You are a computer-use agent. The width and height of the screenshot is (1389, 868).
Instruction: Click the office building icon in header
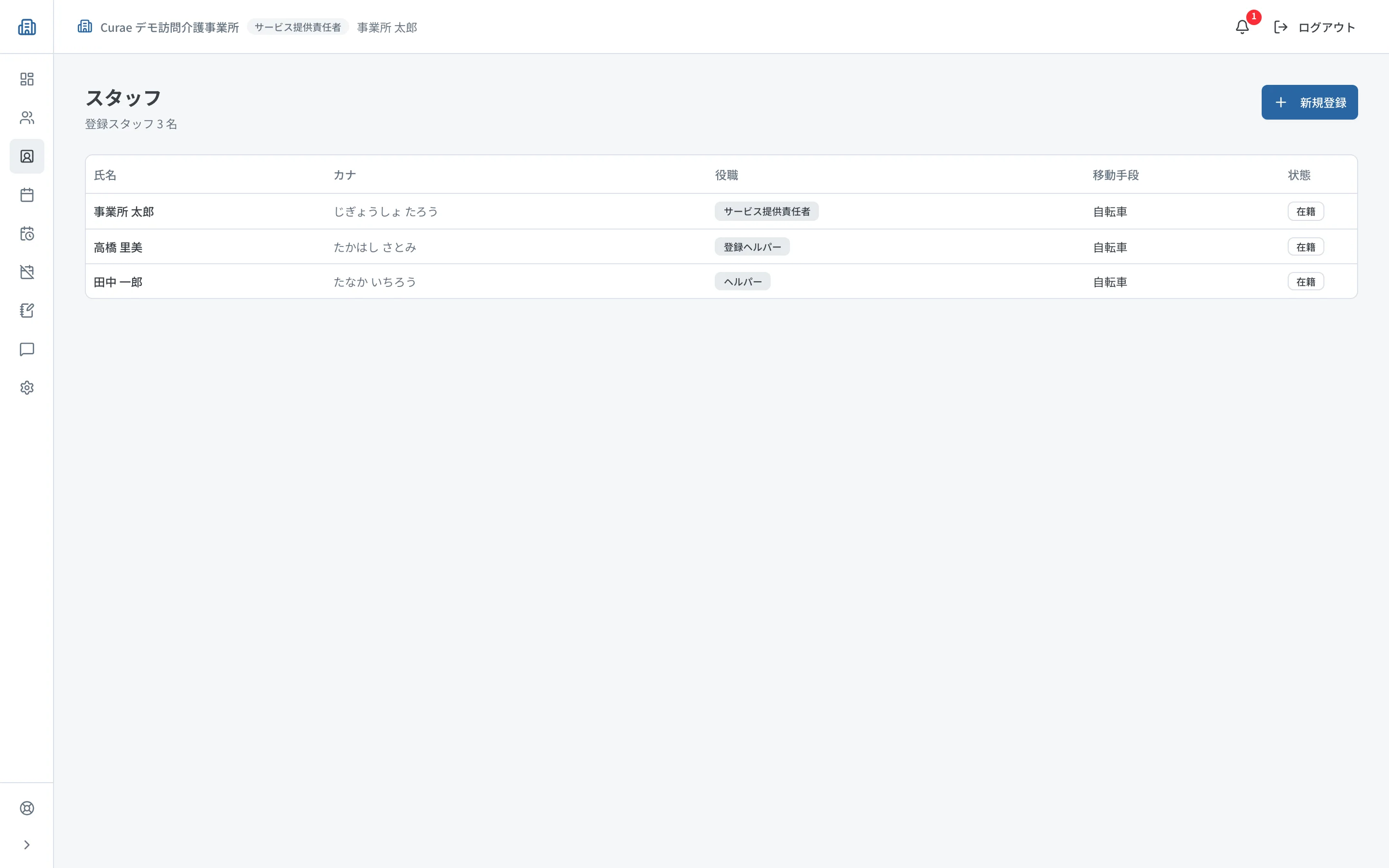85,27
